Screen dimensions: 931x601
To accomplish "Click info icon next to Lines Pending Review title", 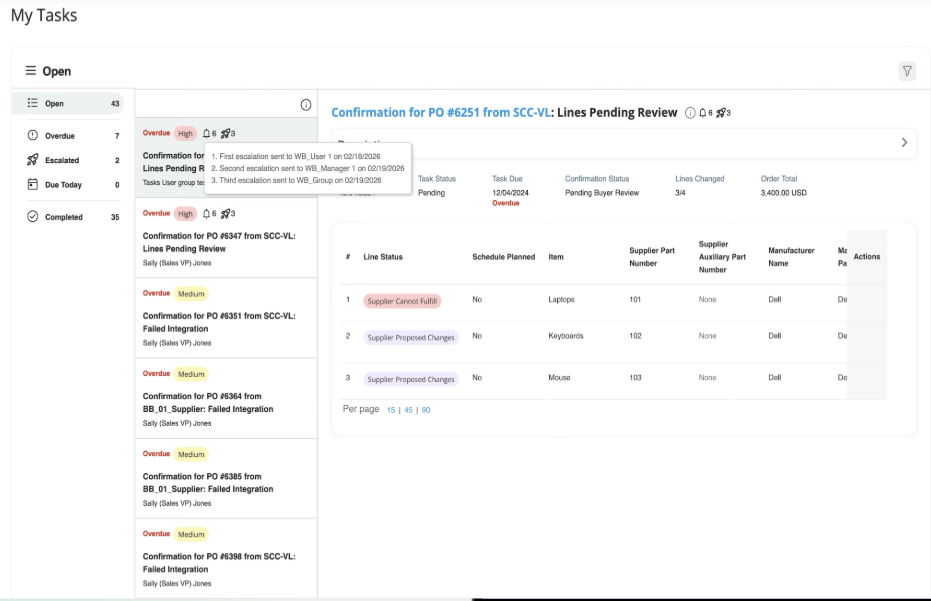I will [x=690, y=113].
